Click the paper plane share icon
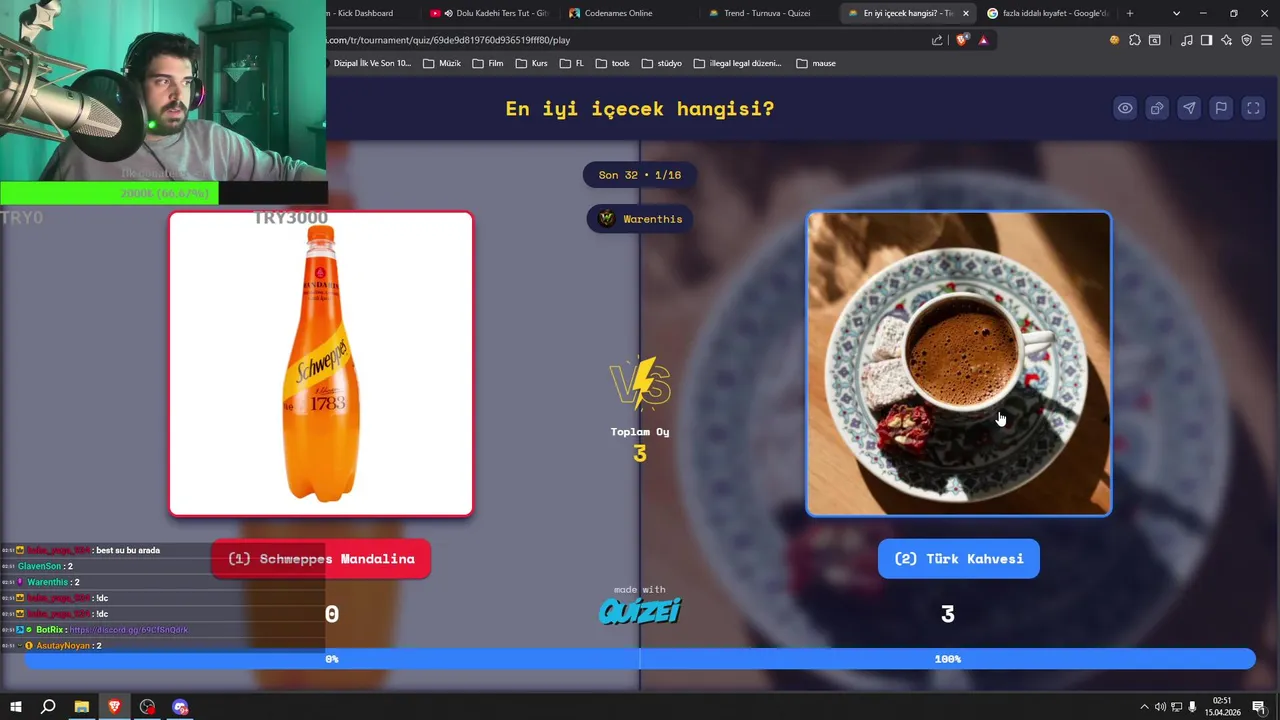The image size is (1280, 720). point(1189,108)
